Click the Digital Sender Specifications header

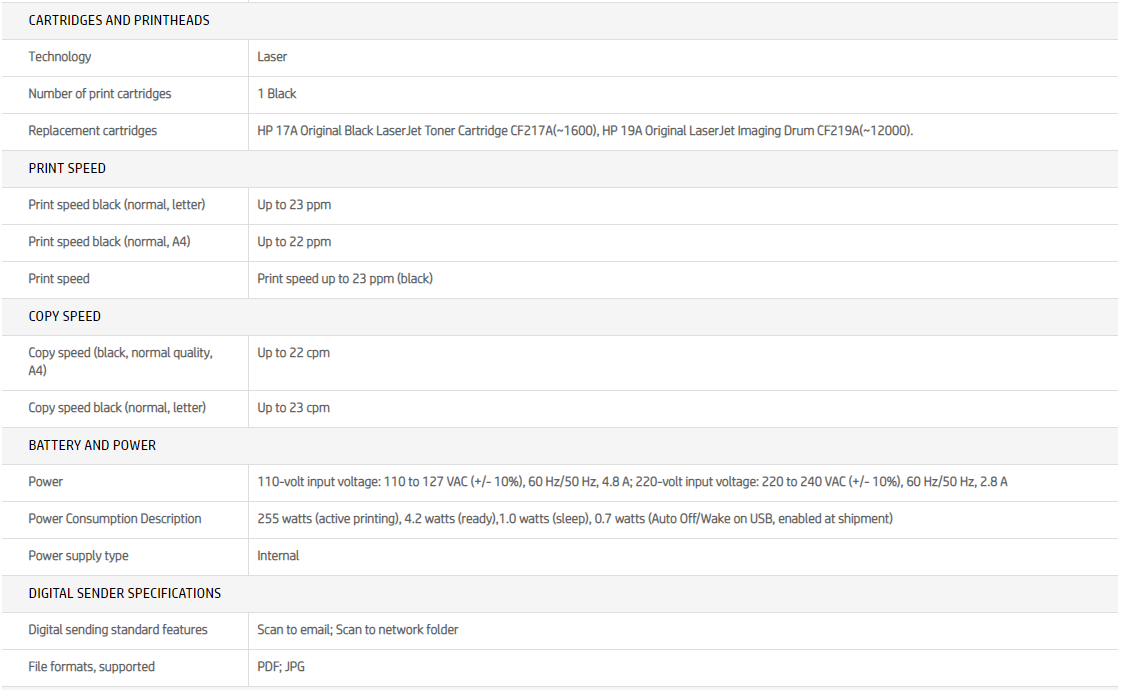tap(125, 593)
